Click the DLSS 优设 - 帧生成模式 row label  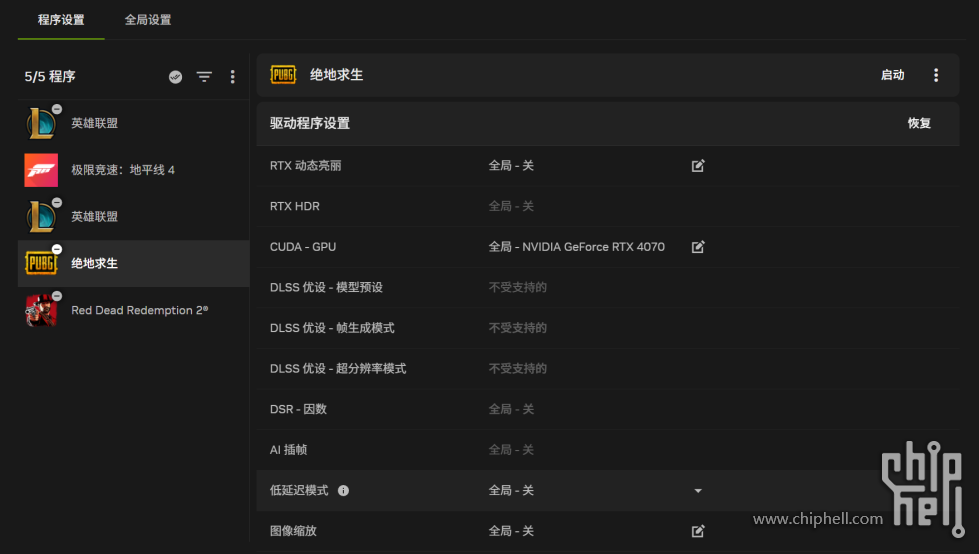pyautogui.click(x=332, y=328)
